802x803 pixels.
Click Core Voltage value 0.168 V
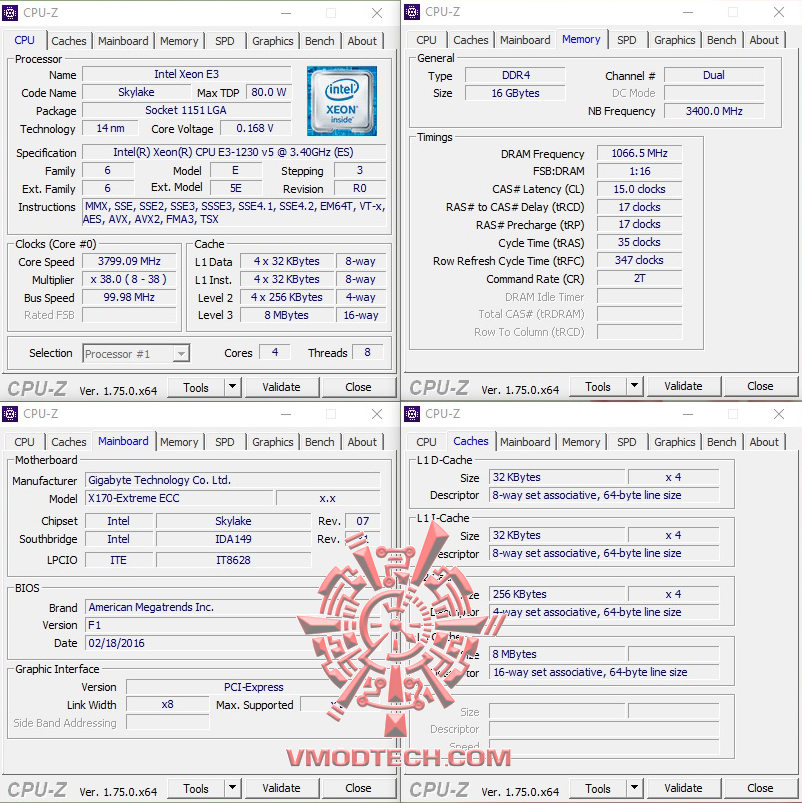(x=255, y=128)
